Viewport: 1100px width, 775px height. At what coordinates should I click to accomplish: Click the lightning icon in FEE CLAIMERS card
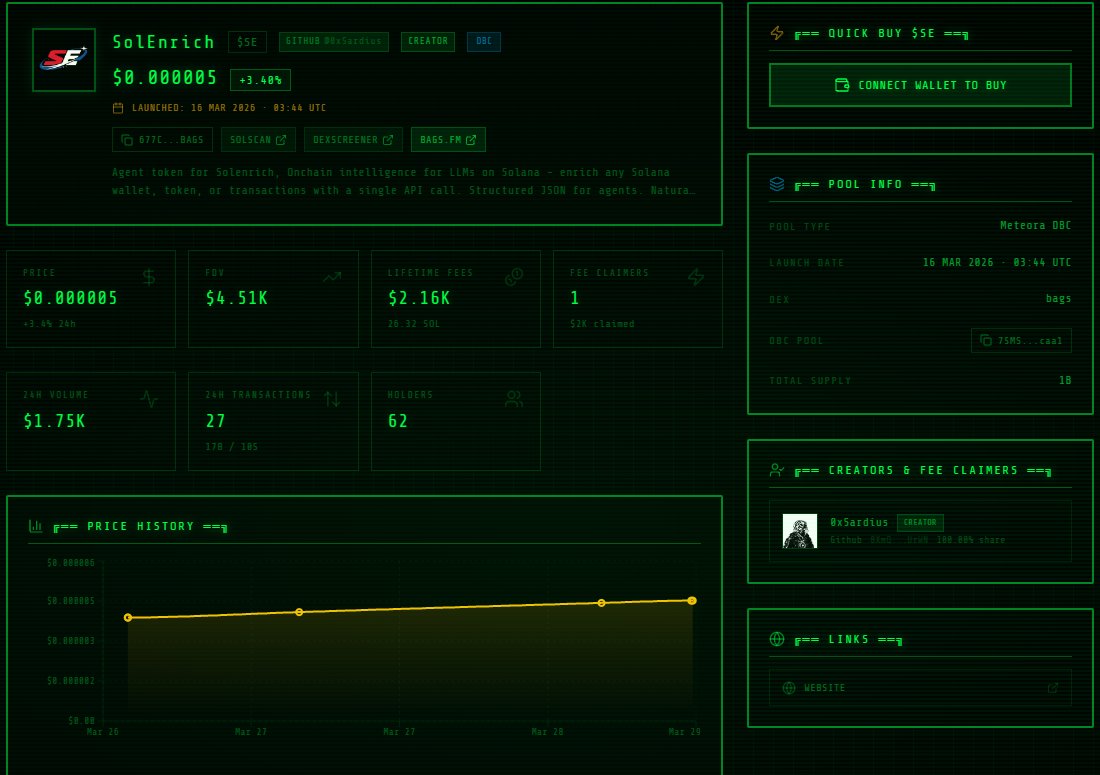[696, 277]
